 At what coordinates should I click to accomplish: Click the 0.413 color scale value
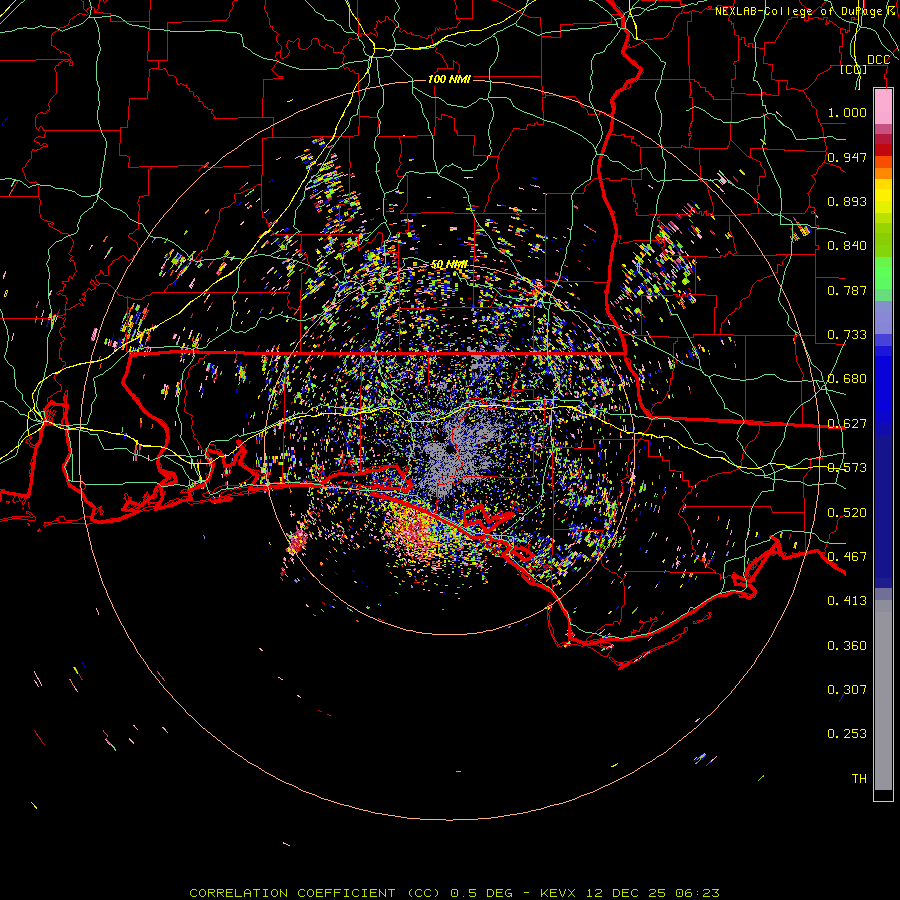coord(847,601)
